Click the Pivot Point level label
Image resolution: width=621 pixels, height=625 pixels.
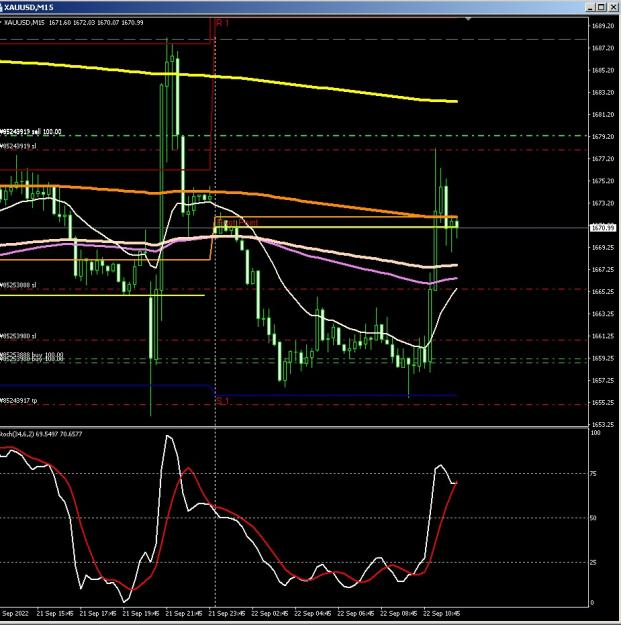(238, 222)
